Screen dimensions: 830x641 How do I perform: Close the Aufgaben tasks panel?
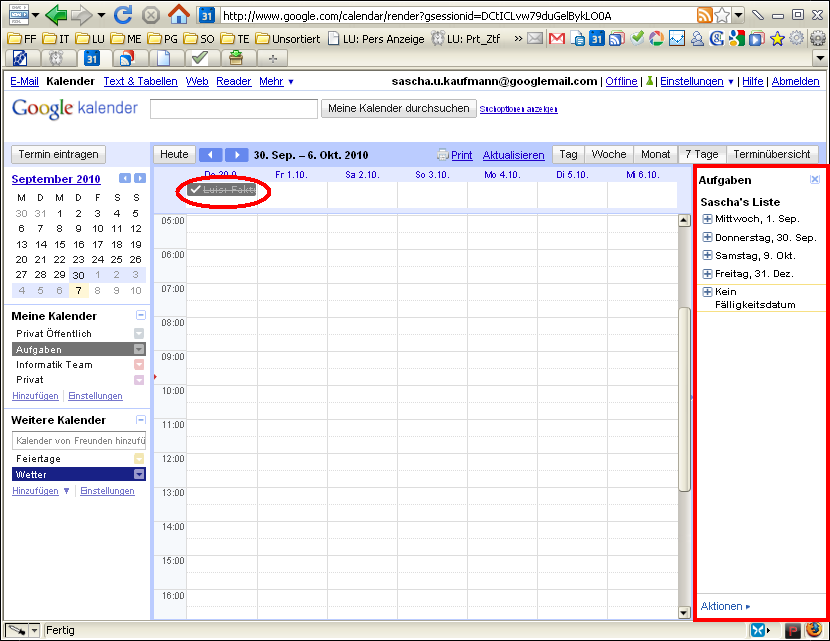tap(815, 179)
